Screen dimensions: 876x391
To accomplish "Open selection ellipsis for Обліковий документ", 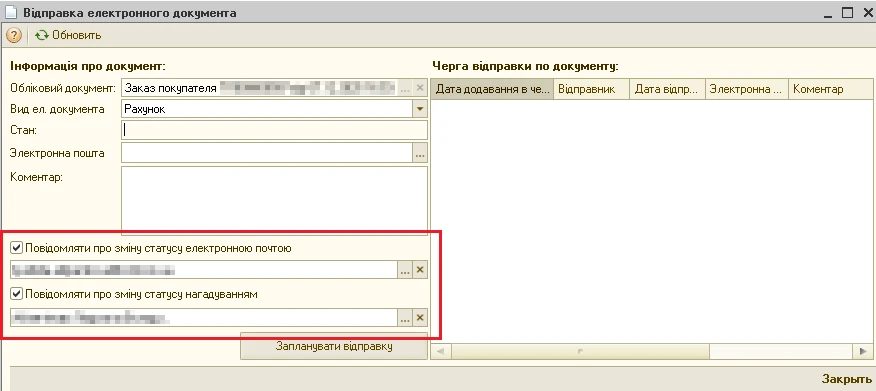I will coord(406,88).
